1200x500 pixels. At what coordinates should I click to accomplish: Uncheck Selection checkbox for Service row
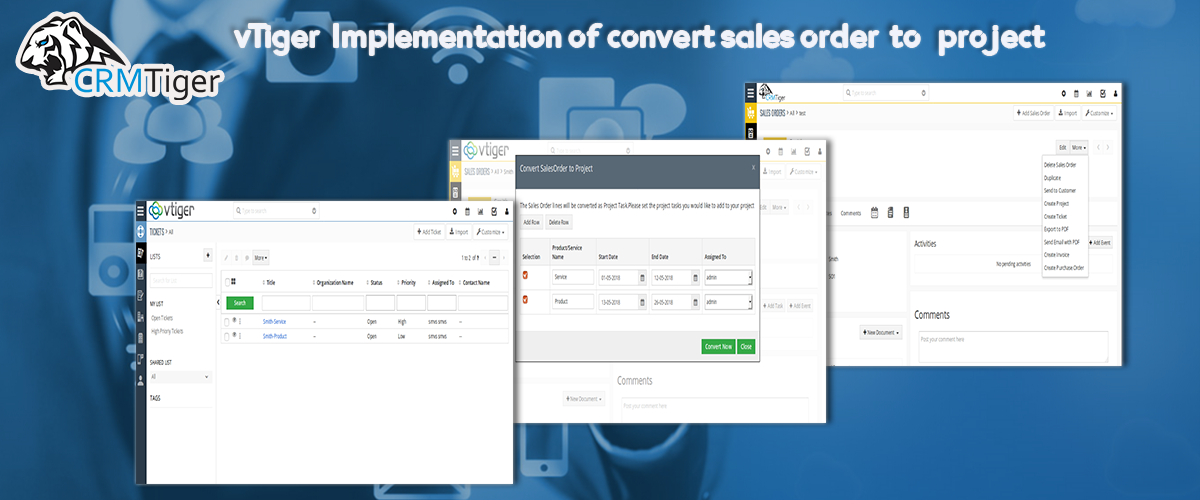point(525,275)
